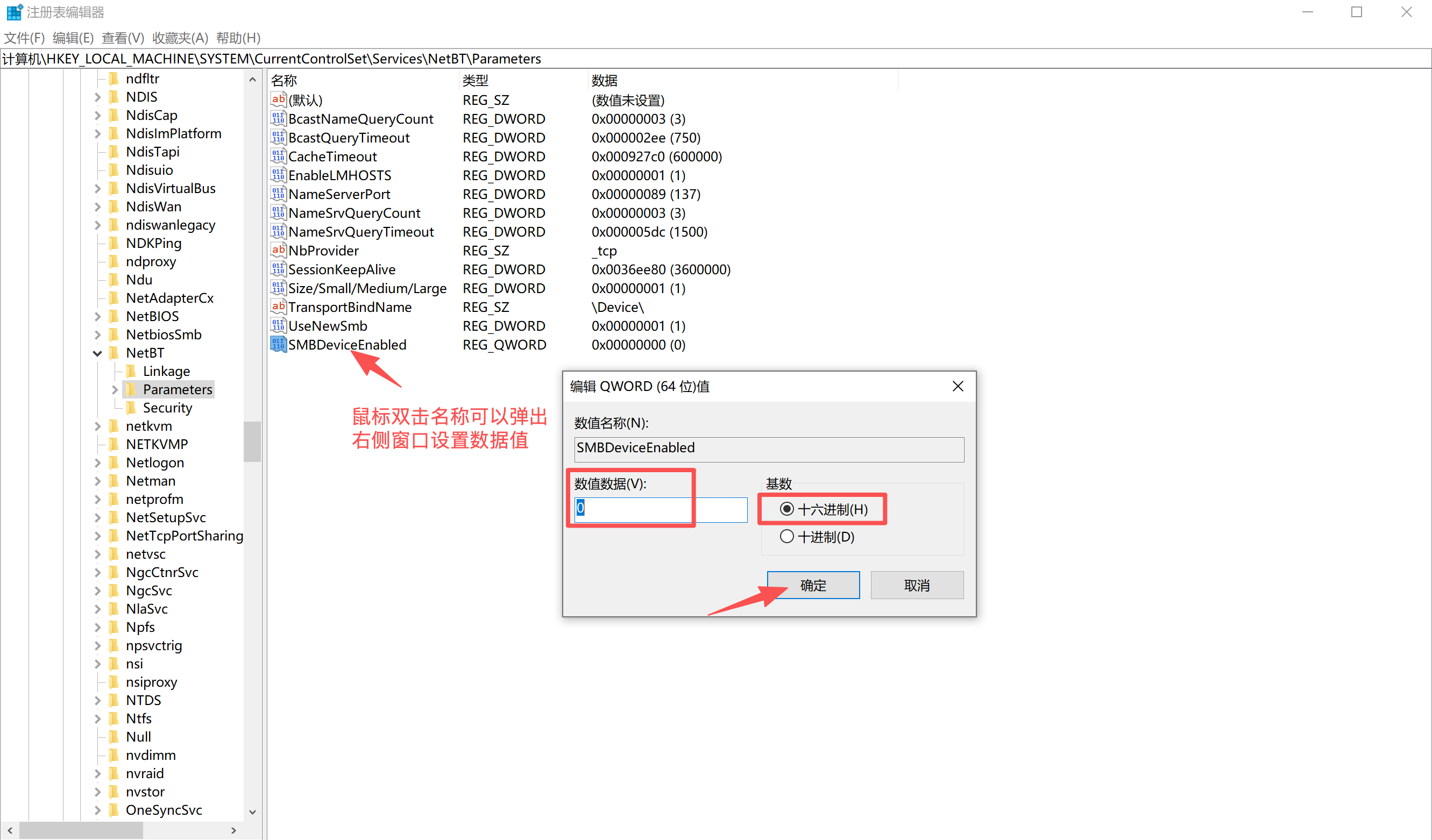Open the 收藏夹(A) favorites menu
The width and height of the screenshot is (1432, 840).
(x=180, y=38)
